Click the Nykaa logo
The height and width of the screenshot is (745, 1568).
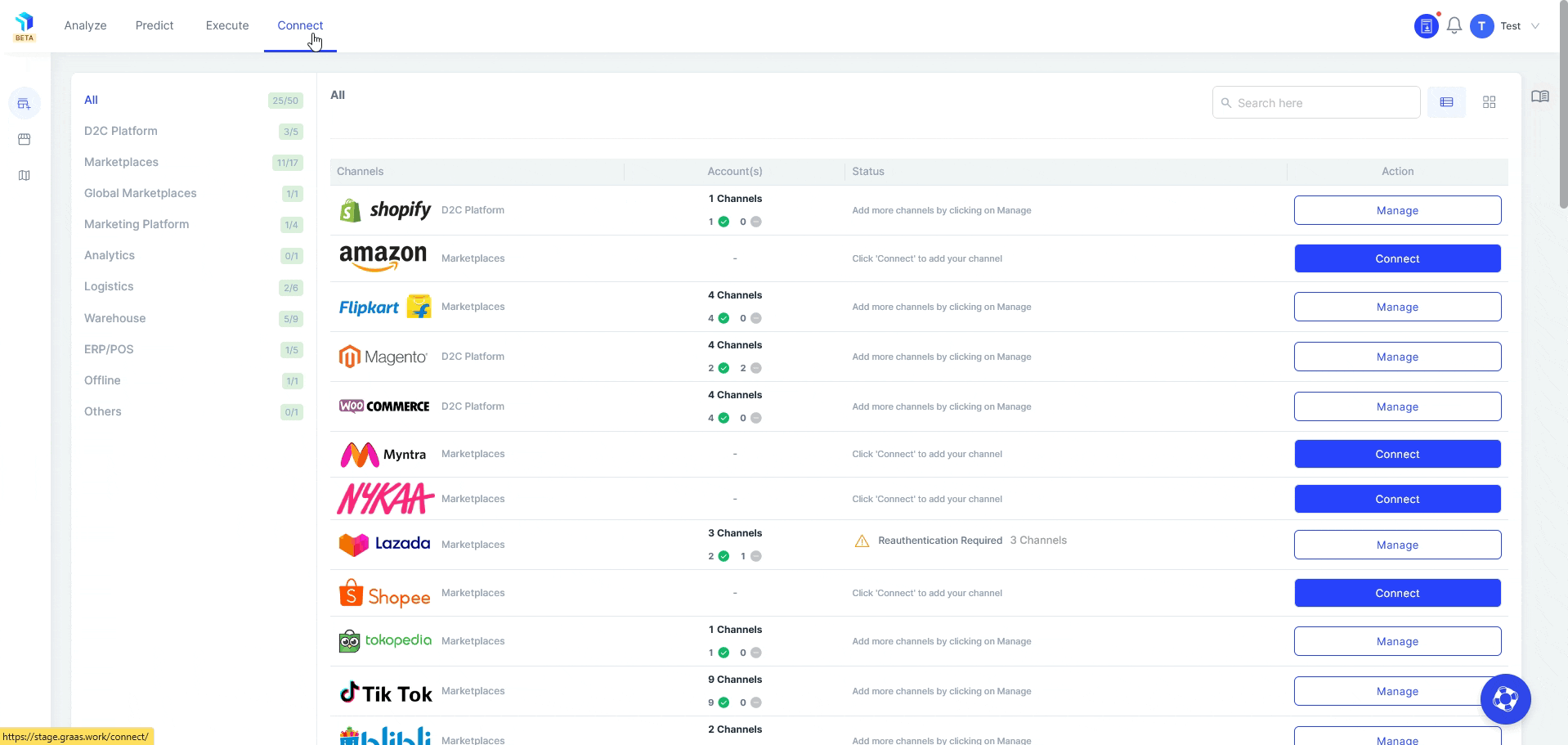[386, 499]
